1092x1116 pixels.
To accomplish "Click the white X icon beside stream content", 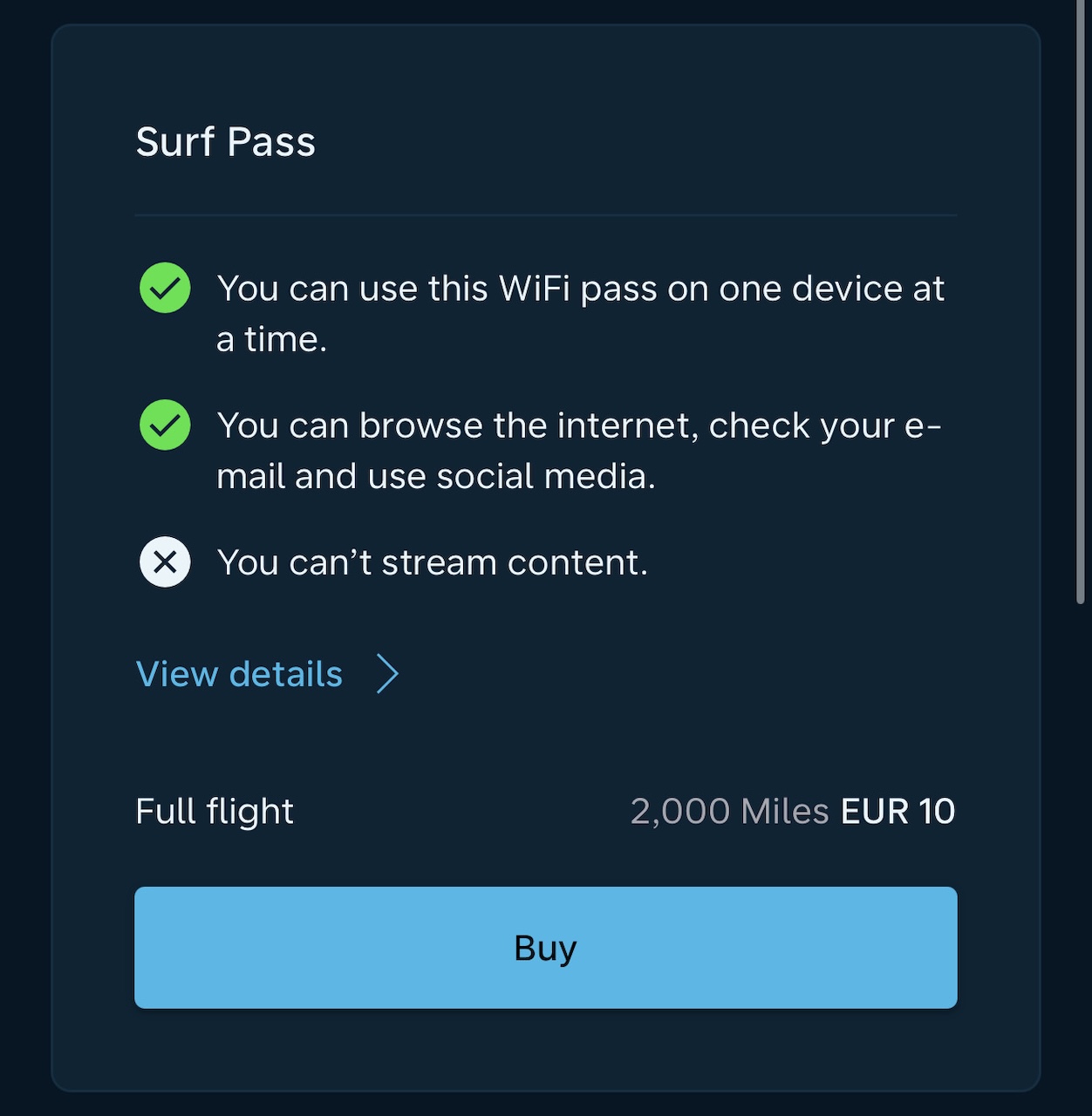I will [x=165, y=562].
